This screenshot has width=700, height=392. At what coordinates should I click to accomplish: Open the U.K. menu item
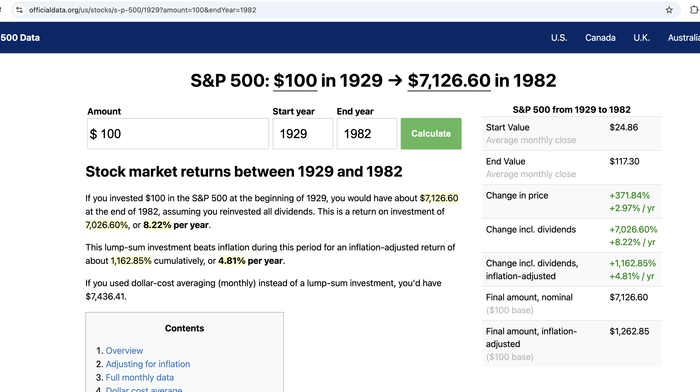tap(641, 38)
